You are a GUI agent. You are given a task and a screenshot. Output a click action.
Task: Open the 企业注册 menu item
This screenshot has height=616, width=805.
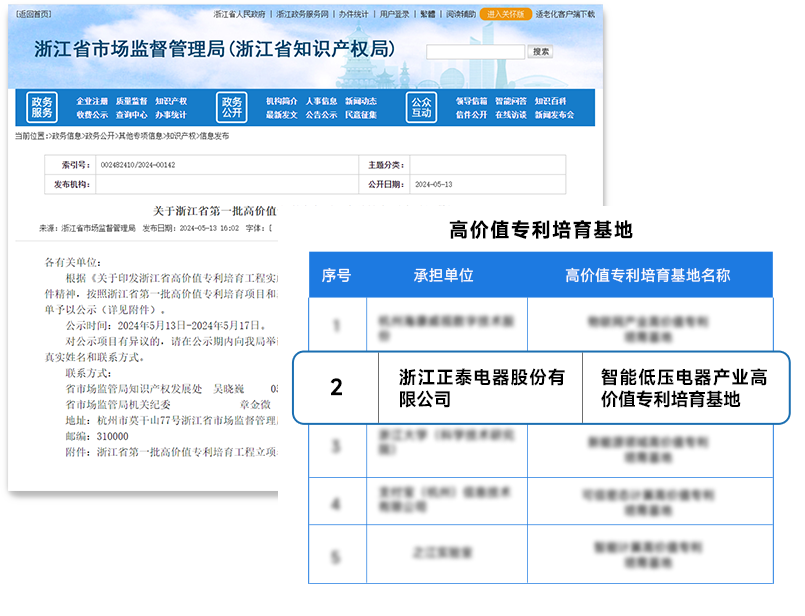[x=92, y=101]
